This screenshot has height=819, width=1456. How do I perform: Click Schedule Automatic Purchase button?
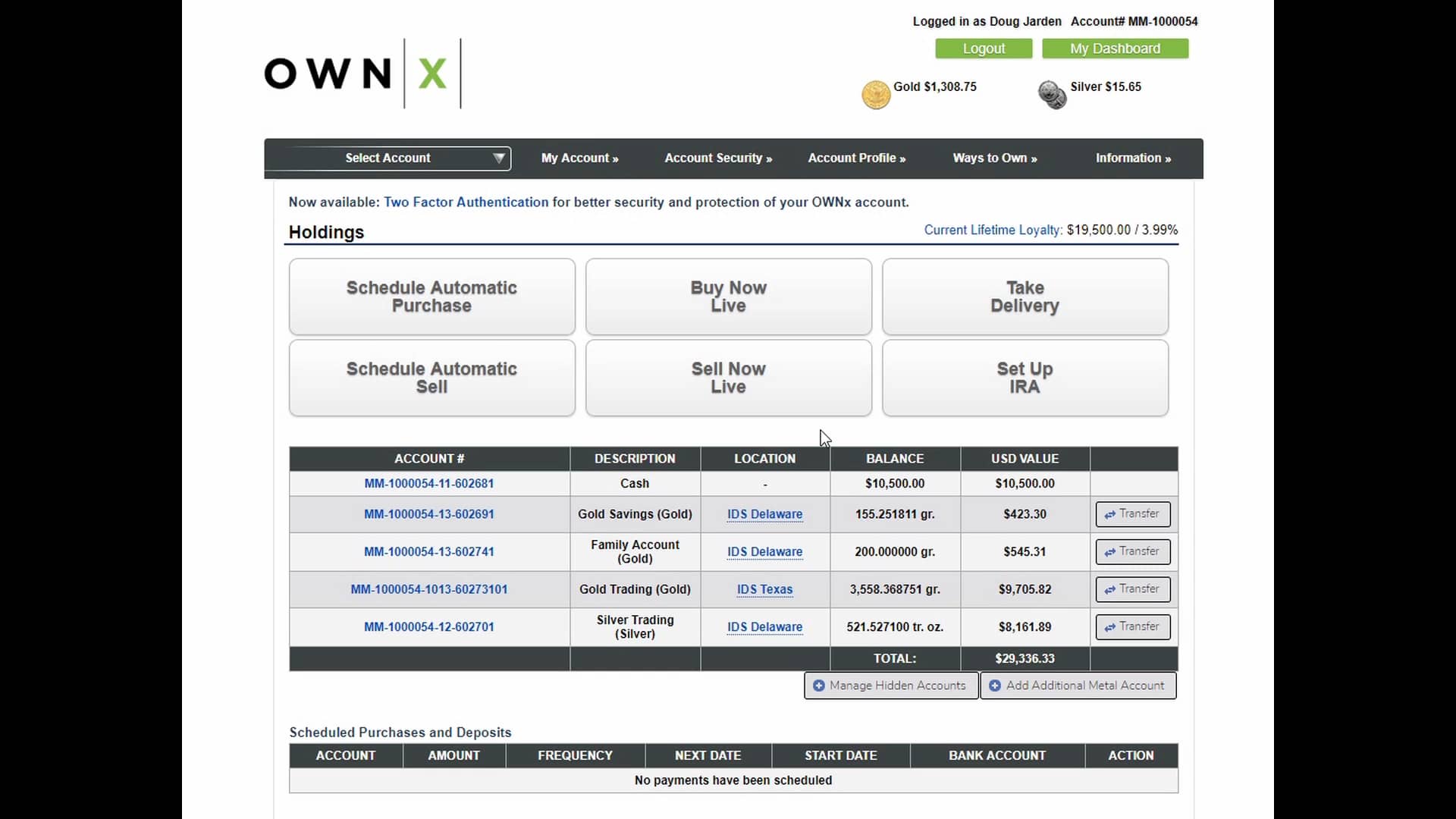(431, 297)
